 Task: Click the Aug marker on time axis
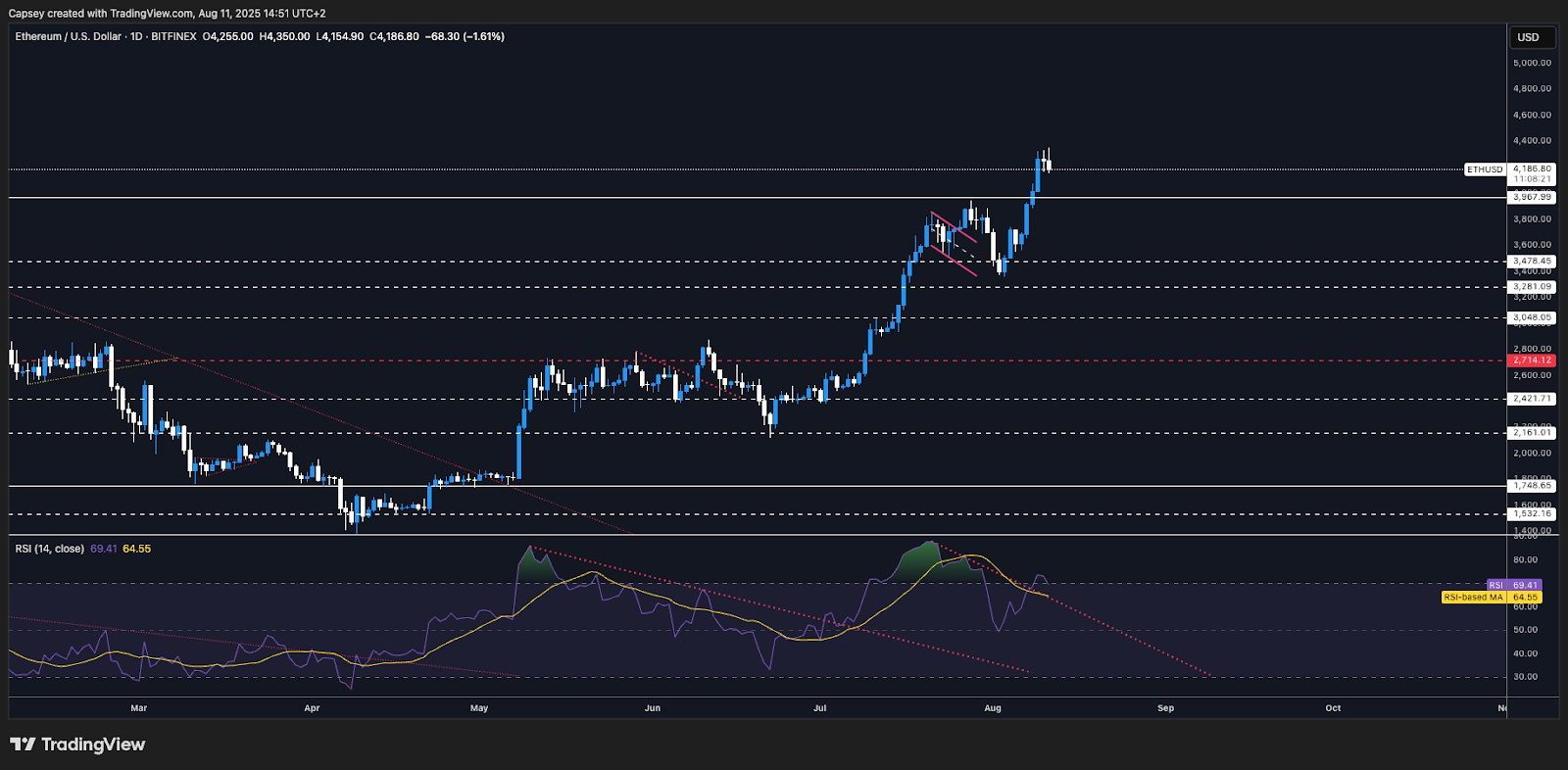pos(993,707)
